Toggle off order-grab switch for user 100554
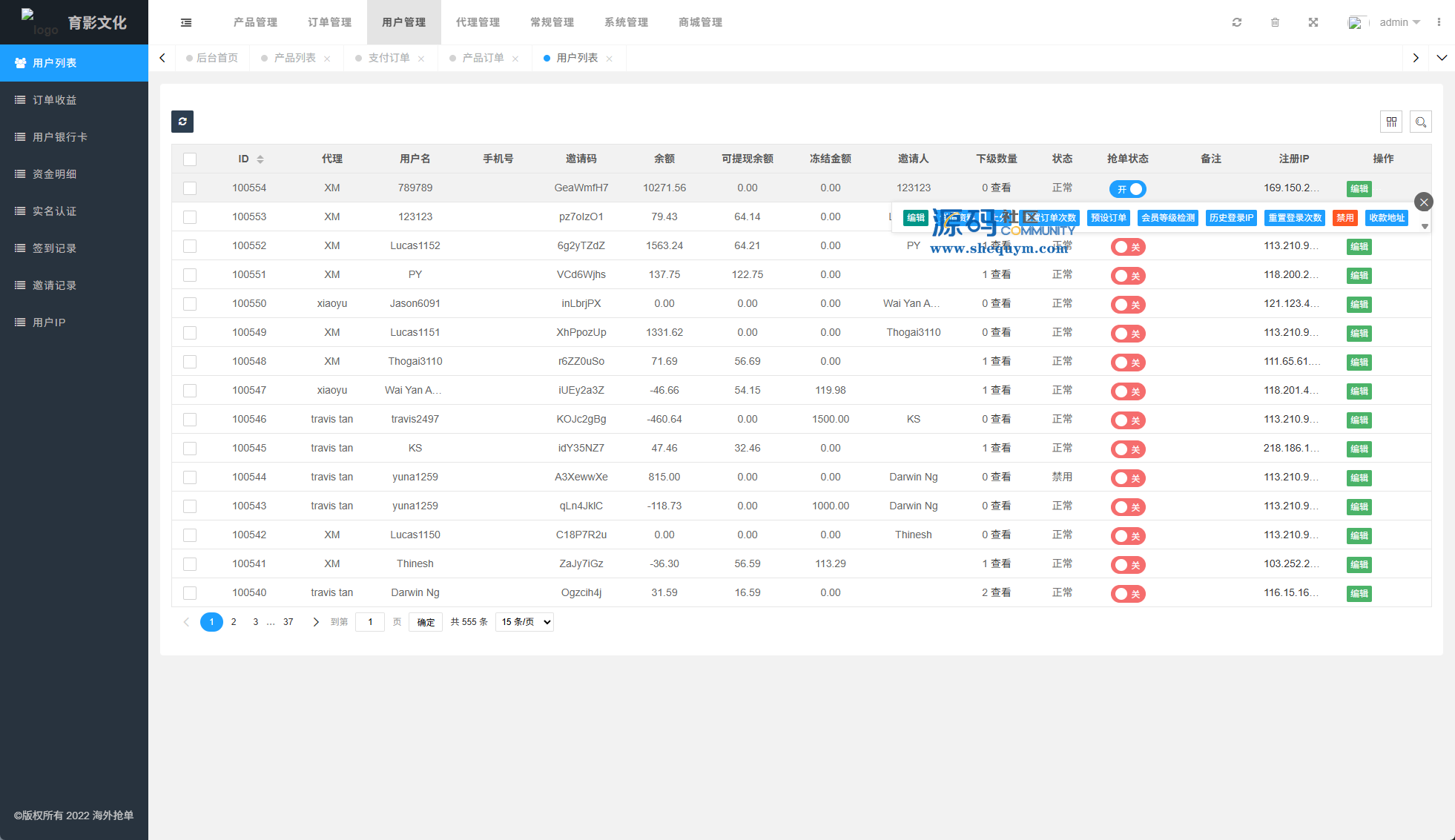Viewport: 1455px width, 840px height. [x=1127, y=189]
